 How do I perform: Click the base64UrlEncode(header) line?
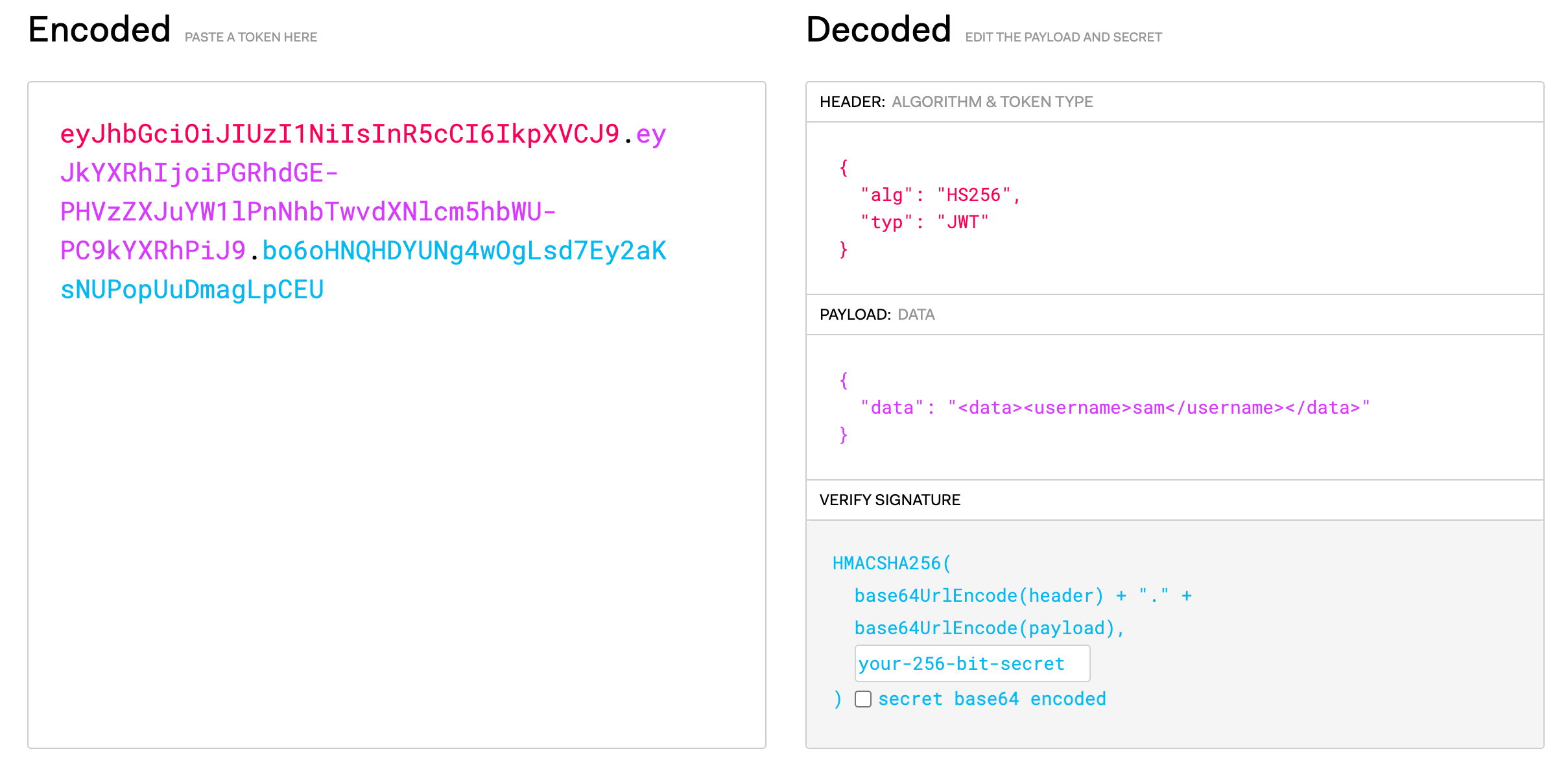(1023, 595)
